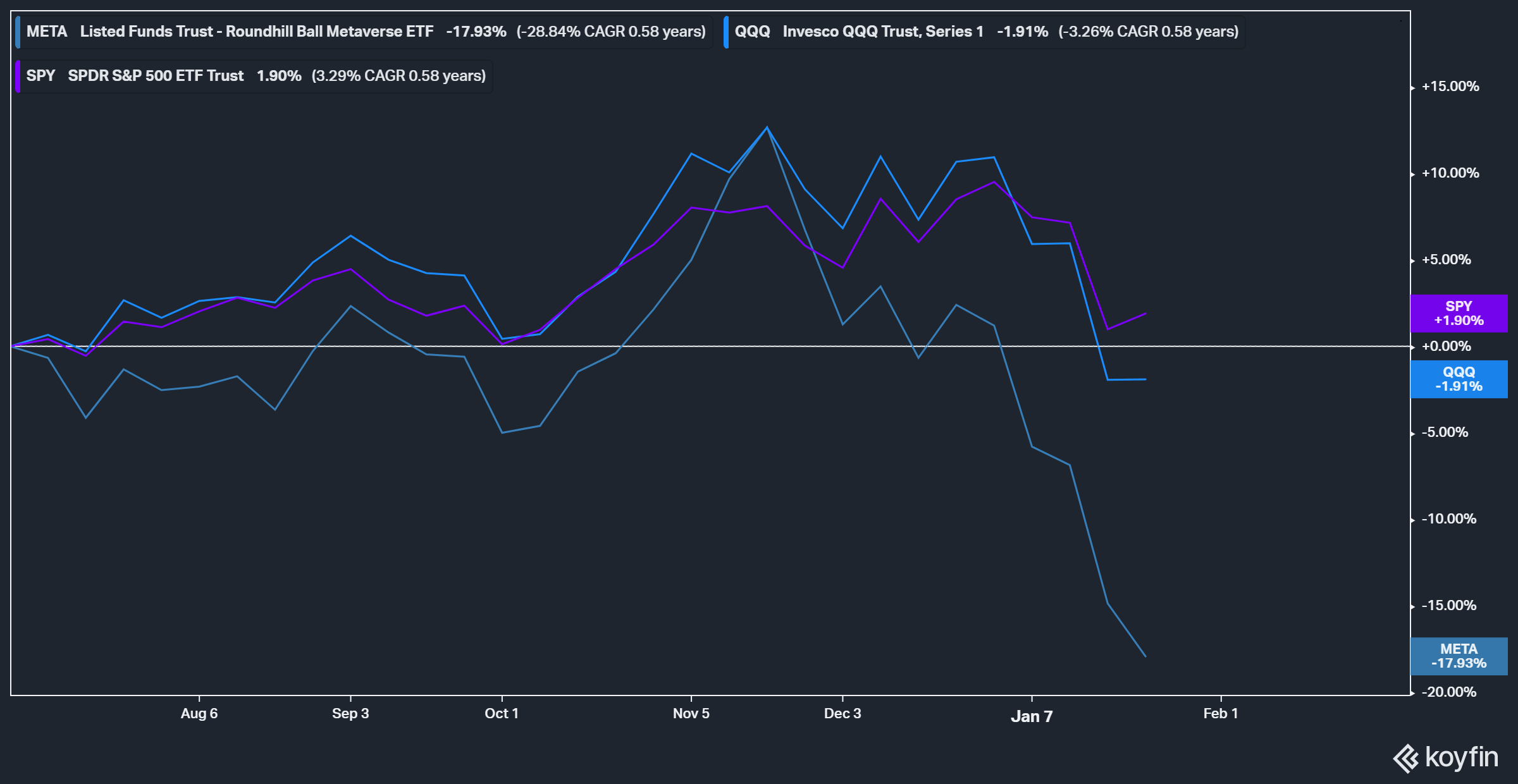This screenshot has width=1518, height=784.
Task: Click the QQQ -1.91% price tag
Action: [x=1459, y=379]
